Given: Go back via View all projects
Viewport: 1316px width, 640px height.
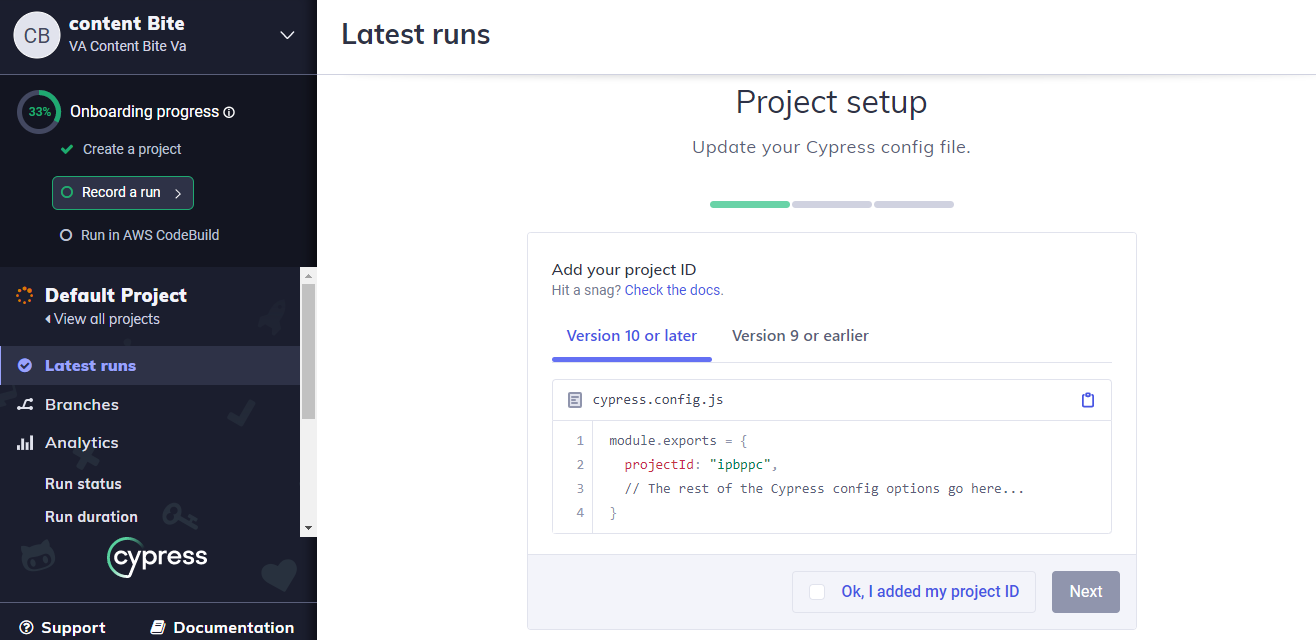Looking at the screenshot, I should pyautogui.click(x=102, y=319).
